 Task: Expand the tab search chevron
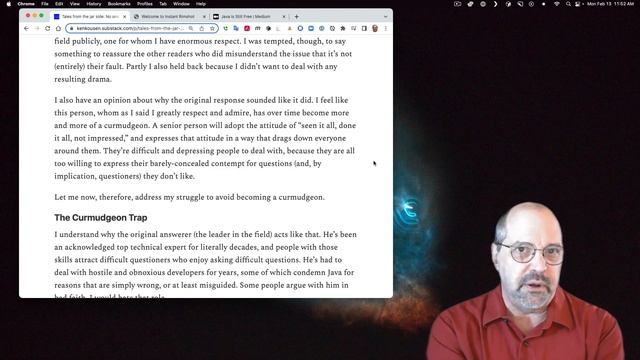pos(386,17)
